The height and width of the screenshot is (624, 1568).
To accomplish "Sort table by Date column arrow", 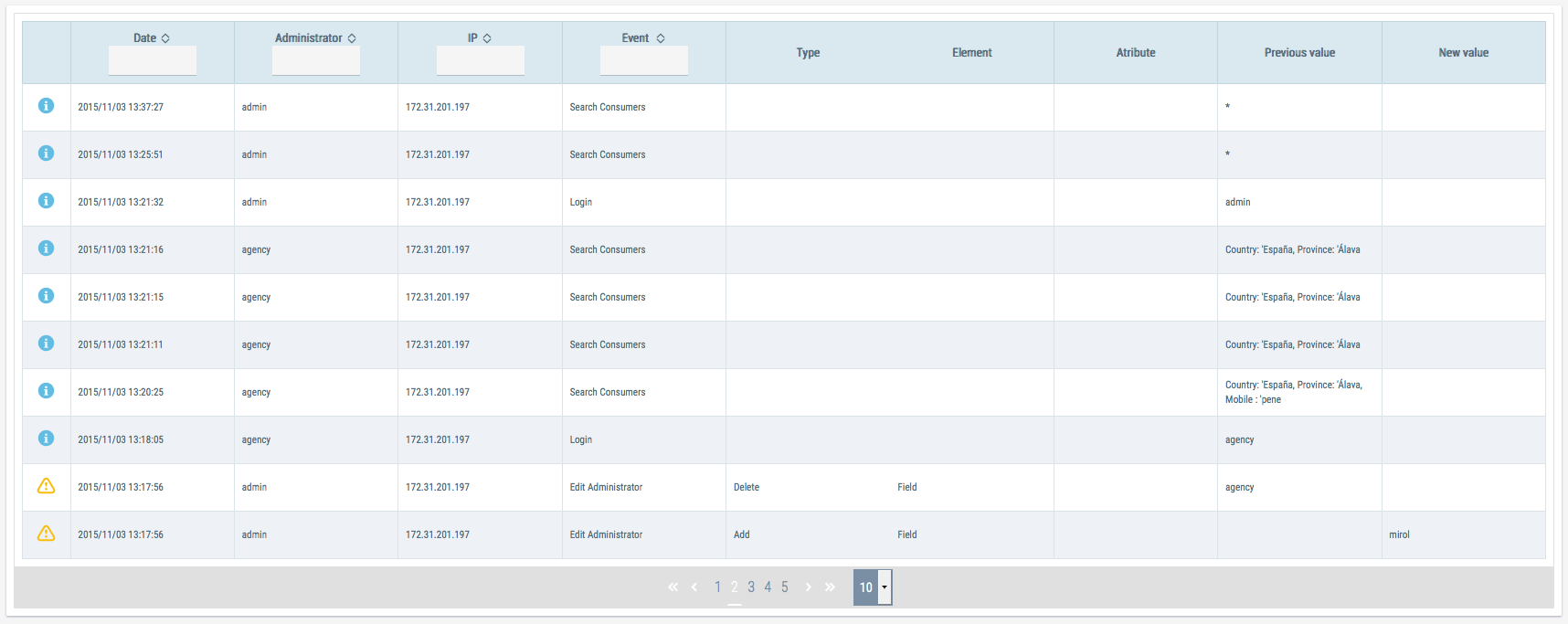I will (x=165, y=38).
